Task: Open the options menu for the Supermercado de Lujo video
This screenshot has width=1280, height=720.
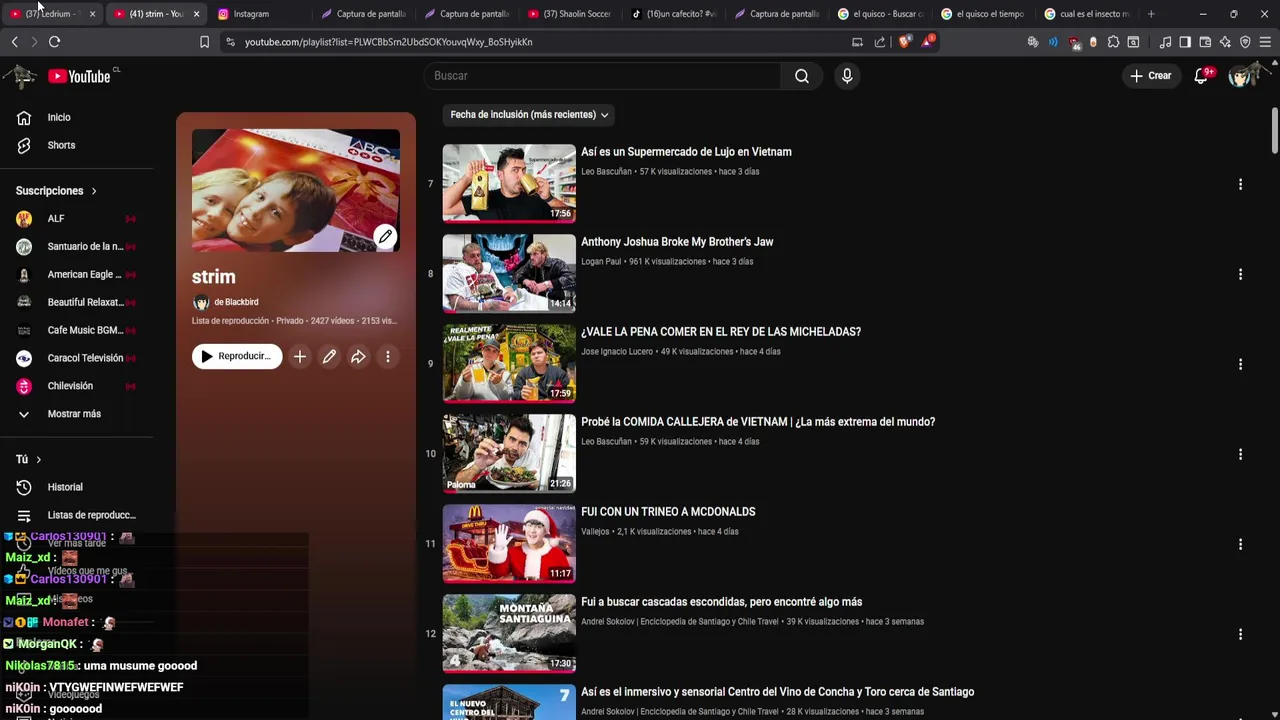Action: tap(1240, 184)
